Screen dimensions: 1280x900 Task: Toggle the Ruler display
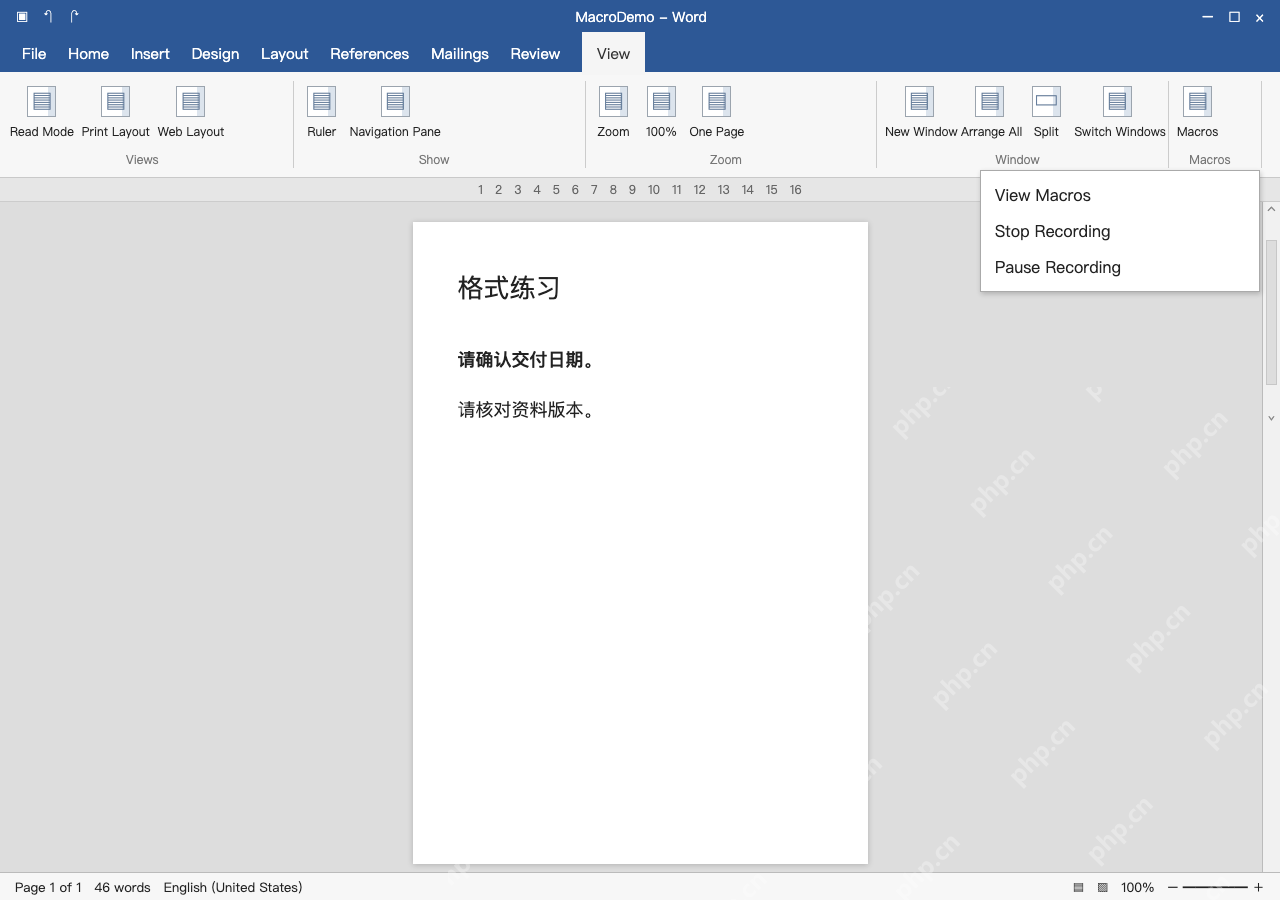(x=321, y=112)
